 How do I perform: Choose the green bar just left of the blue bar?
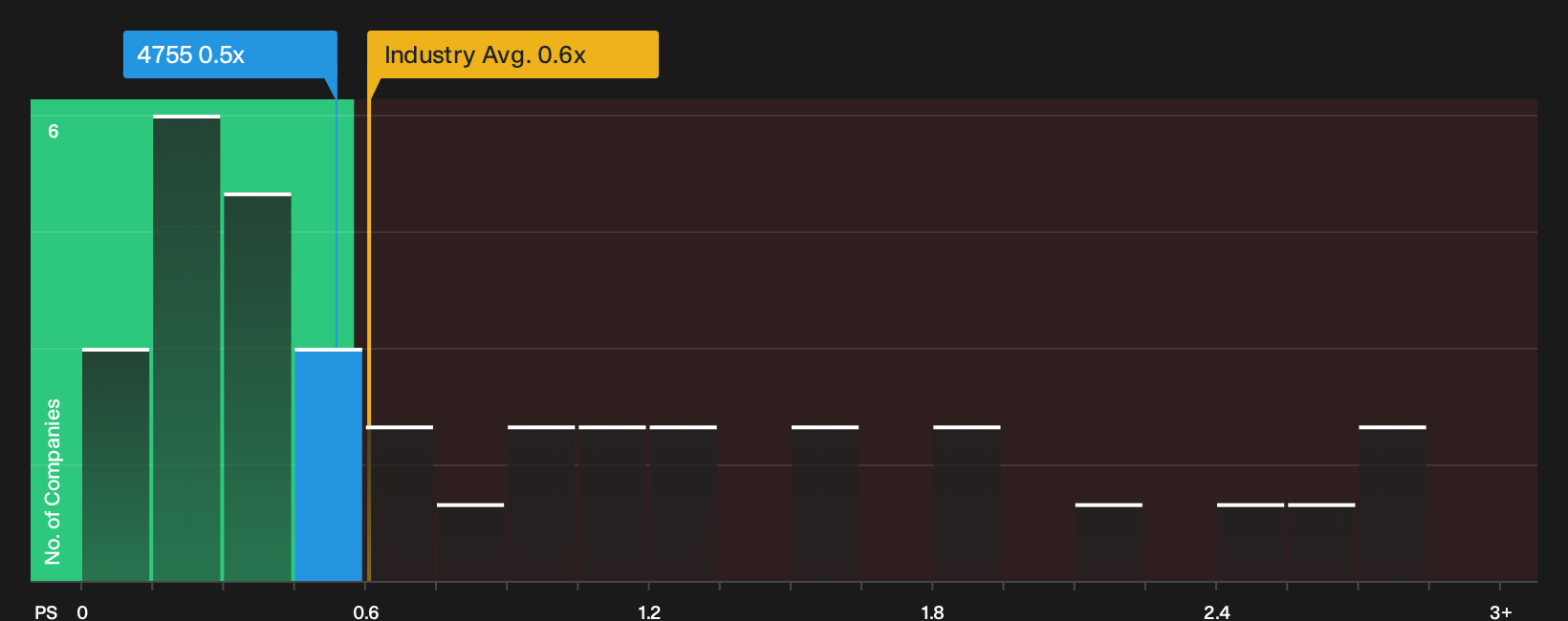pyautogui.click(x=257, y=387)
